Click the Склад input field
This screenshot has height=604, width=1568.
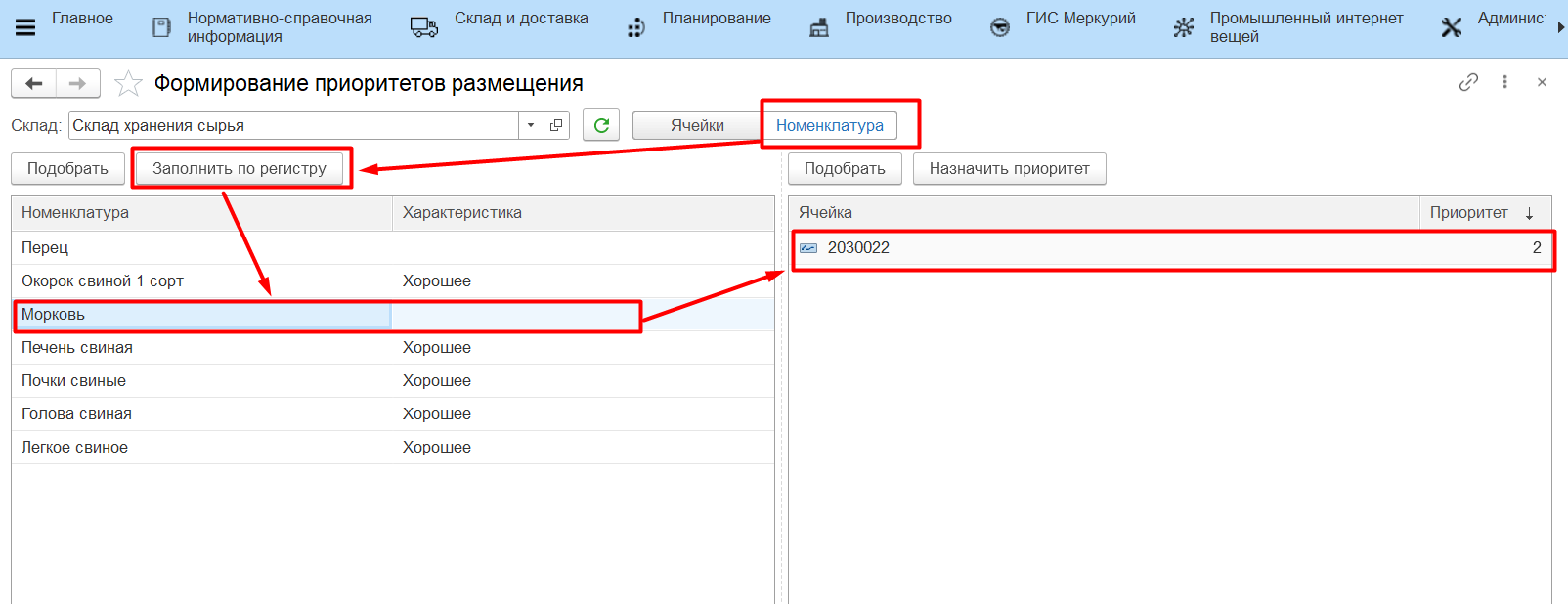pyautogui.click(x=293, y=125)
